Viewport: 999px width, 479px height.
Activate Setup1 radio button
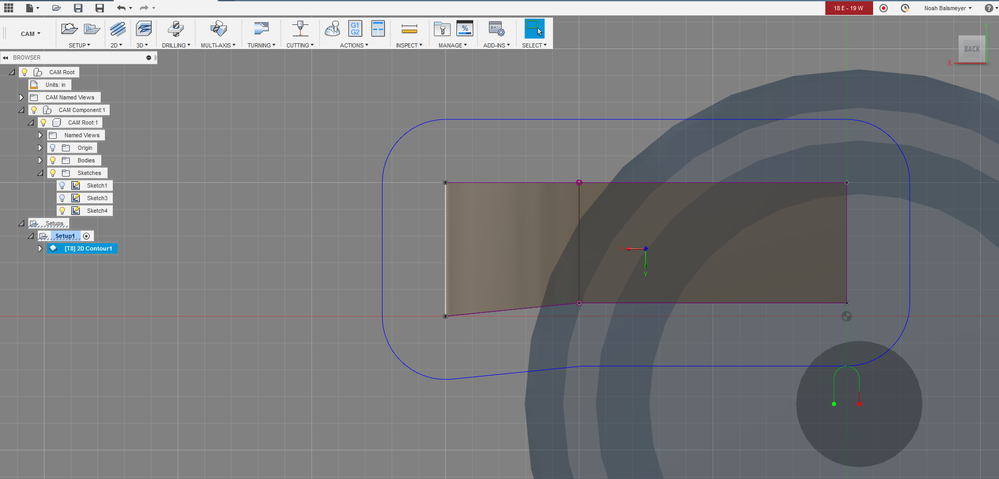coord(87,236)
